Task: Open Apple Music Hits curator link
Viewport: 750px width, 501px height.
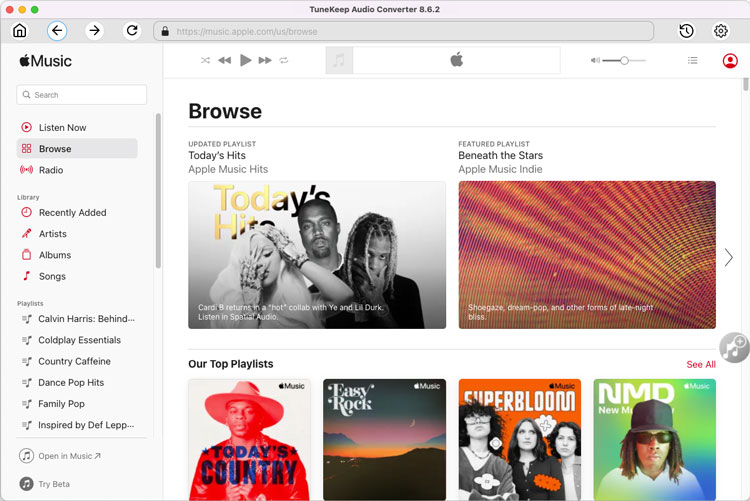Action: tap(228, 169)
